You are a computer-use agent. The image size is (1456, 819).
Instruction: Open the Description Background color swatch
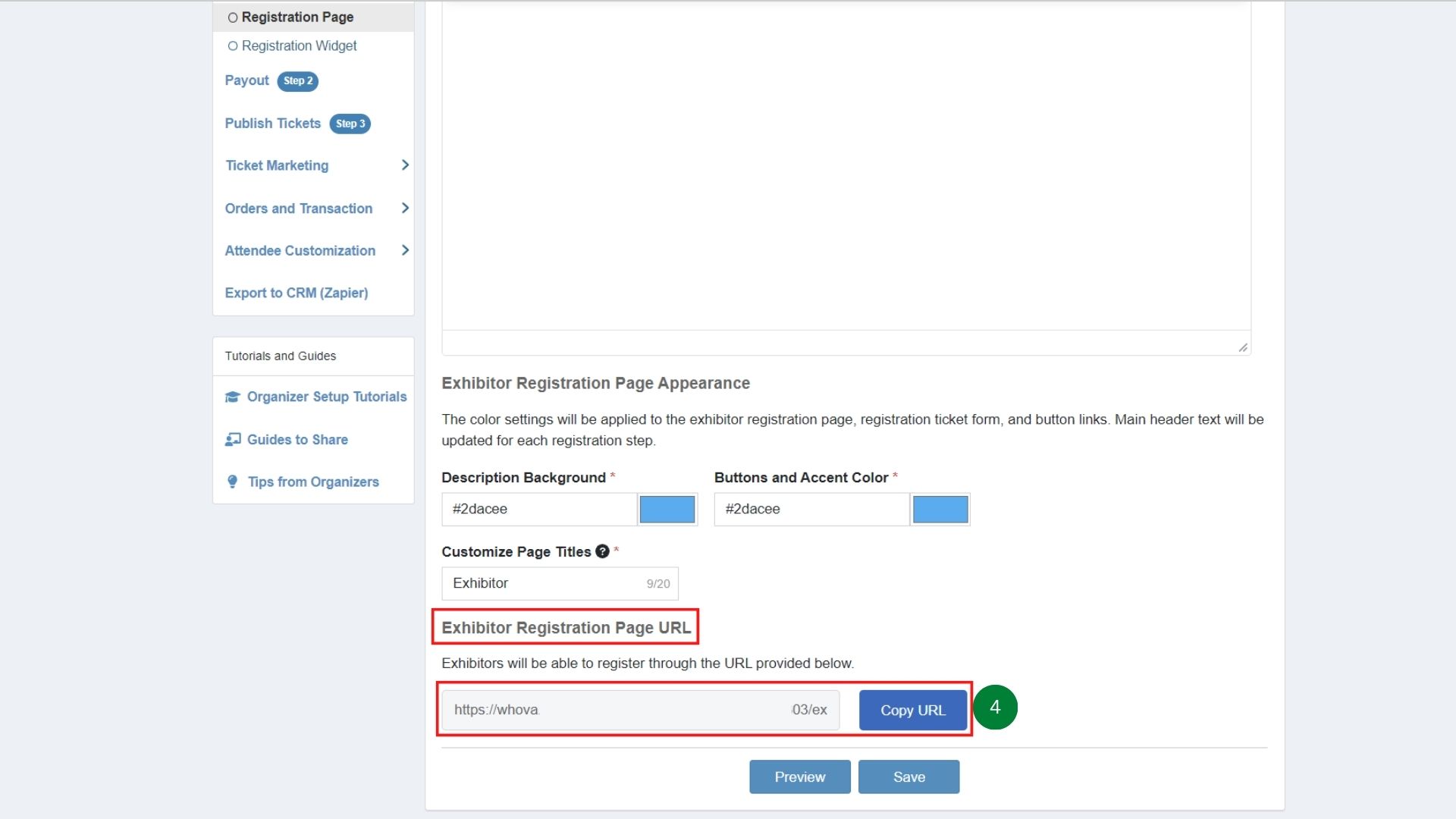point(667,509)
